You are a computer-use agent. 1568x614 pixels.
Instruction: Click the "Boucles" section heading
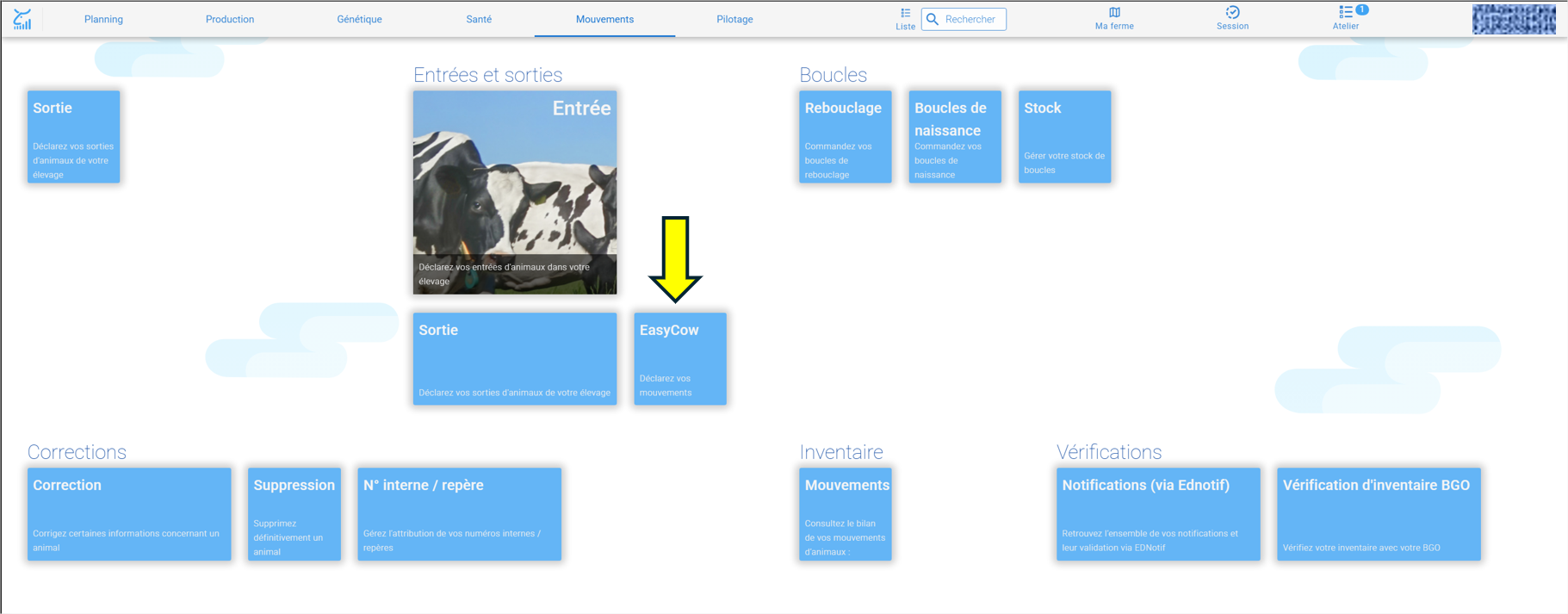click(833, 75)
